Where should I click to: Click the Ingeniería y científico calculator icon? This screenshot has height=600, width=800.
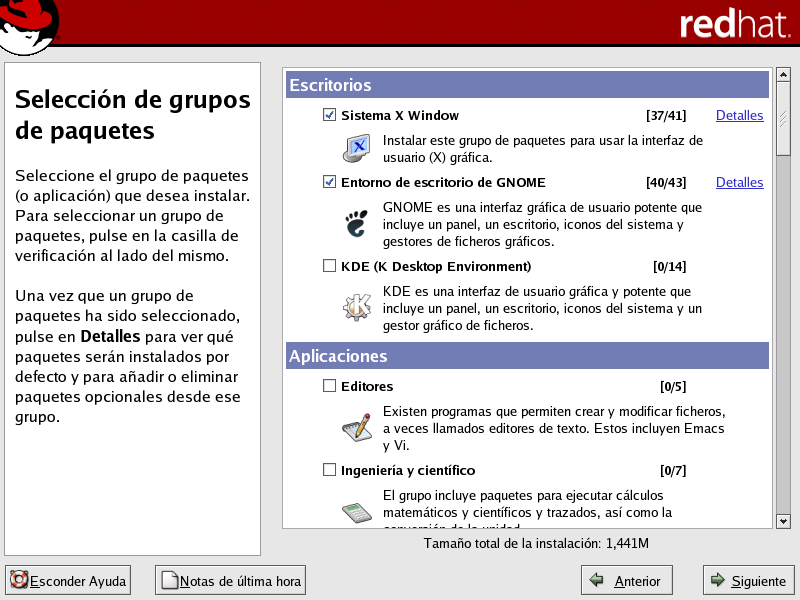coord(357,511)
